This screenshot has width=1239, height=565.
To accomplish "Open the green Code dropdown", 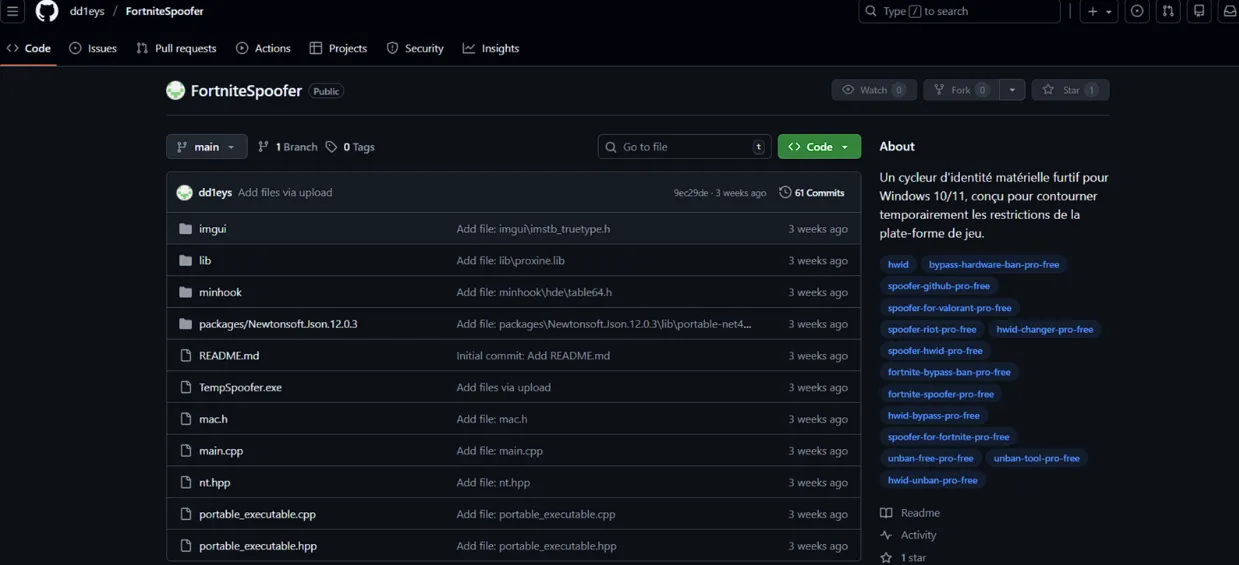I will (x=819, y=147).
